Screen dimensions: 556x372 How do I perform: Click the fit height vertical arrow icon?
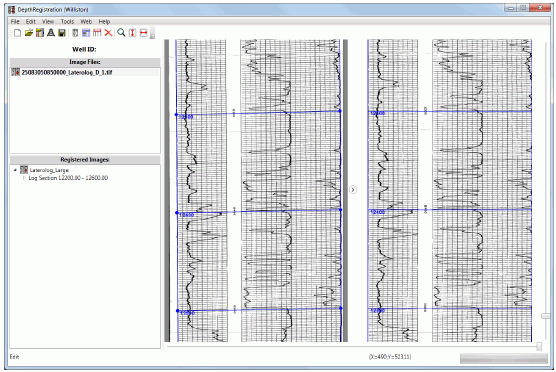coord(132,33)
